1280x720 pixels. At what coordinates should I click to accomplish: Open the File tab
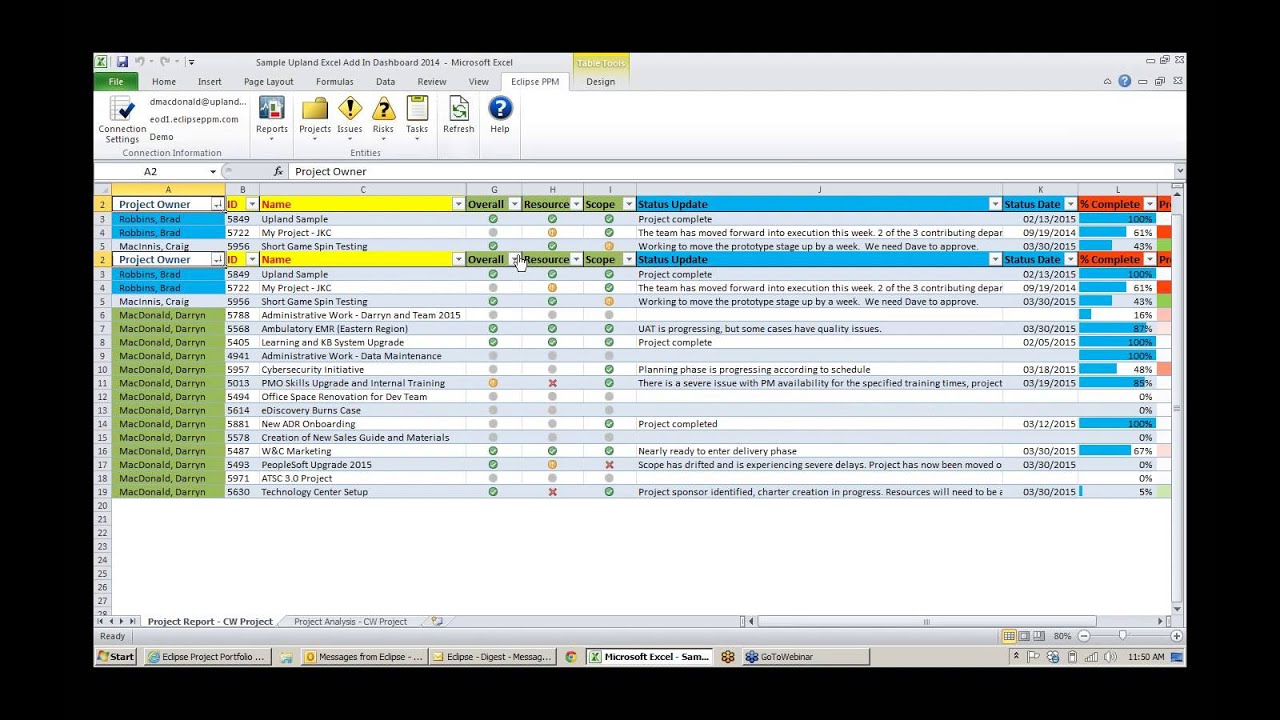coord(116,82)
